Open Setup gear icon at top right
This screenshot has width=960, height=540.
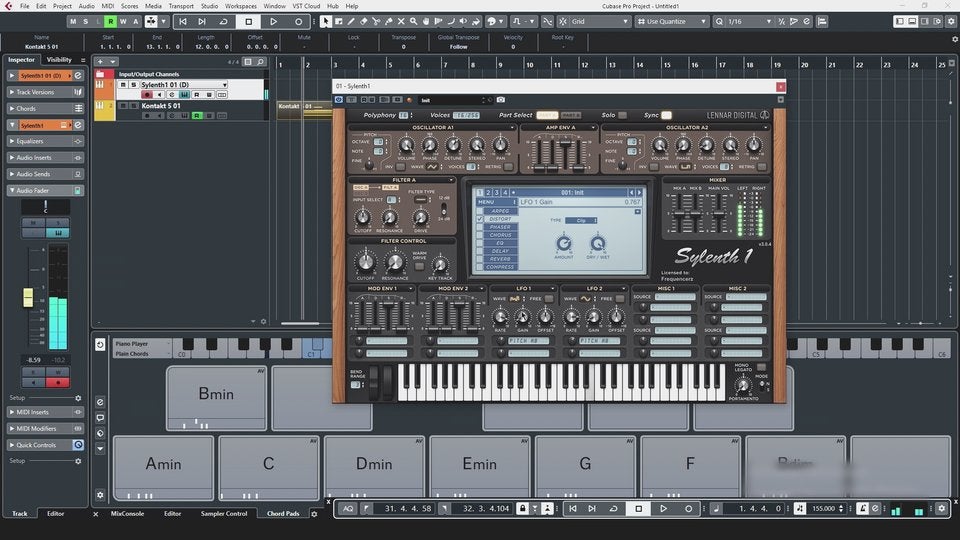(x=951, y=21)
